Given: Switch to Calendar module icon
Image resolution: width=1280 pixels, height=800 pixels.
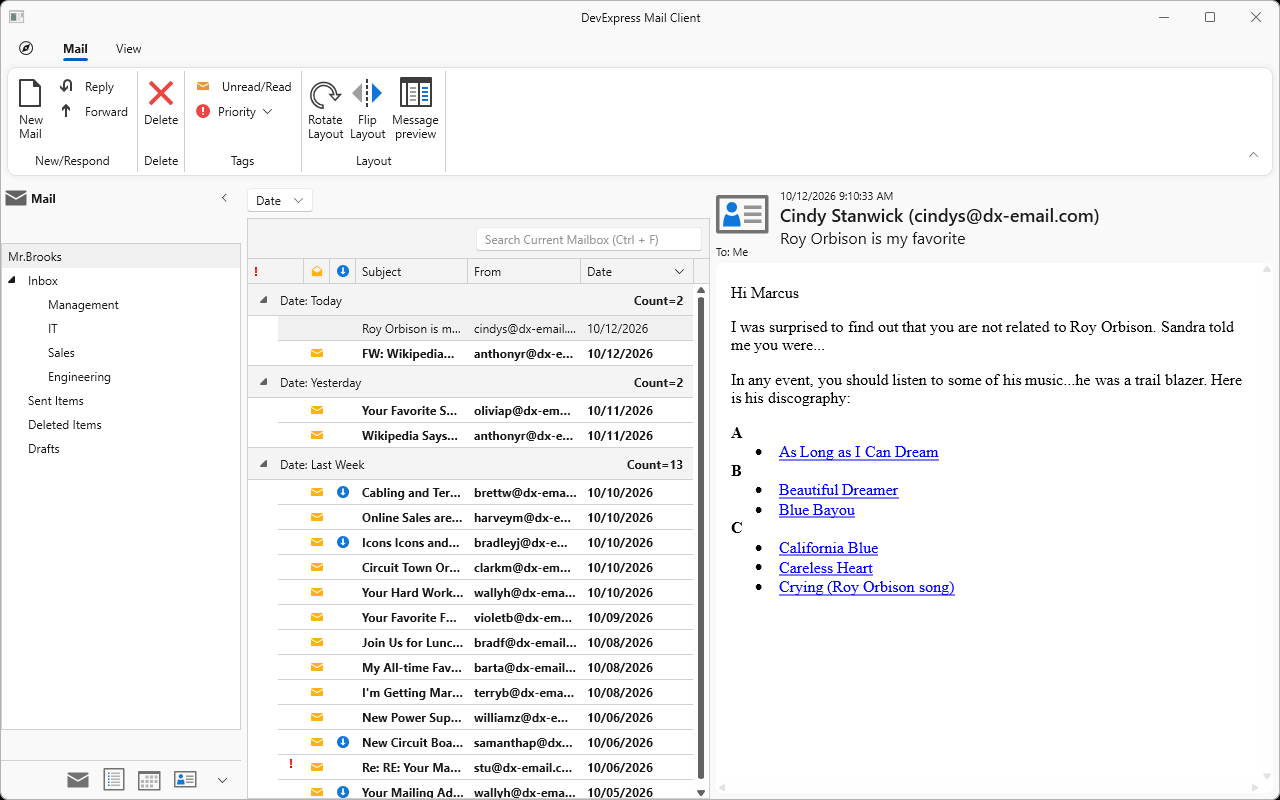Looking at the screenshot, I should coord(149,780).
